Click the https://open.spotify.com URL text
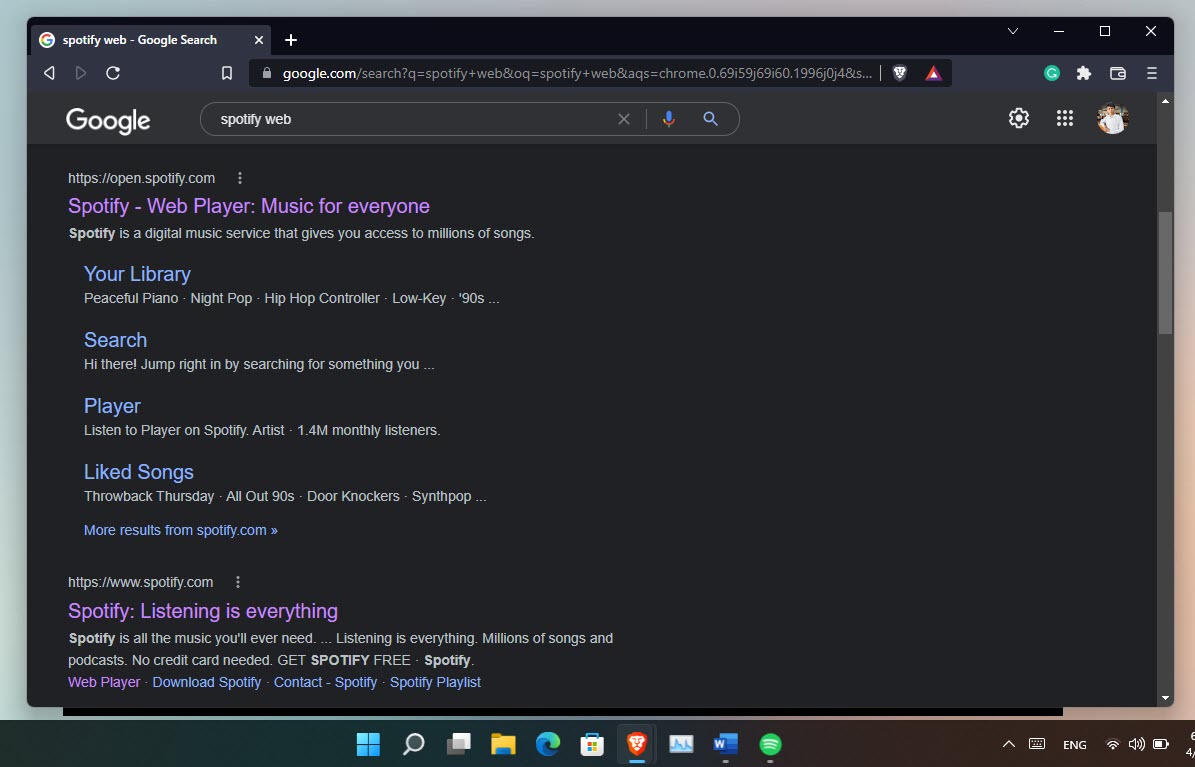Viewport: 1195px width, 767px height. click(141, 178)
